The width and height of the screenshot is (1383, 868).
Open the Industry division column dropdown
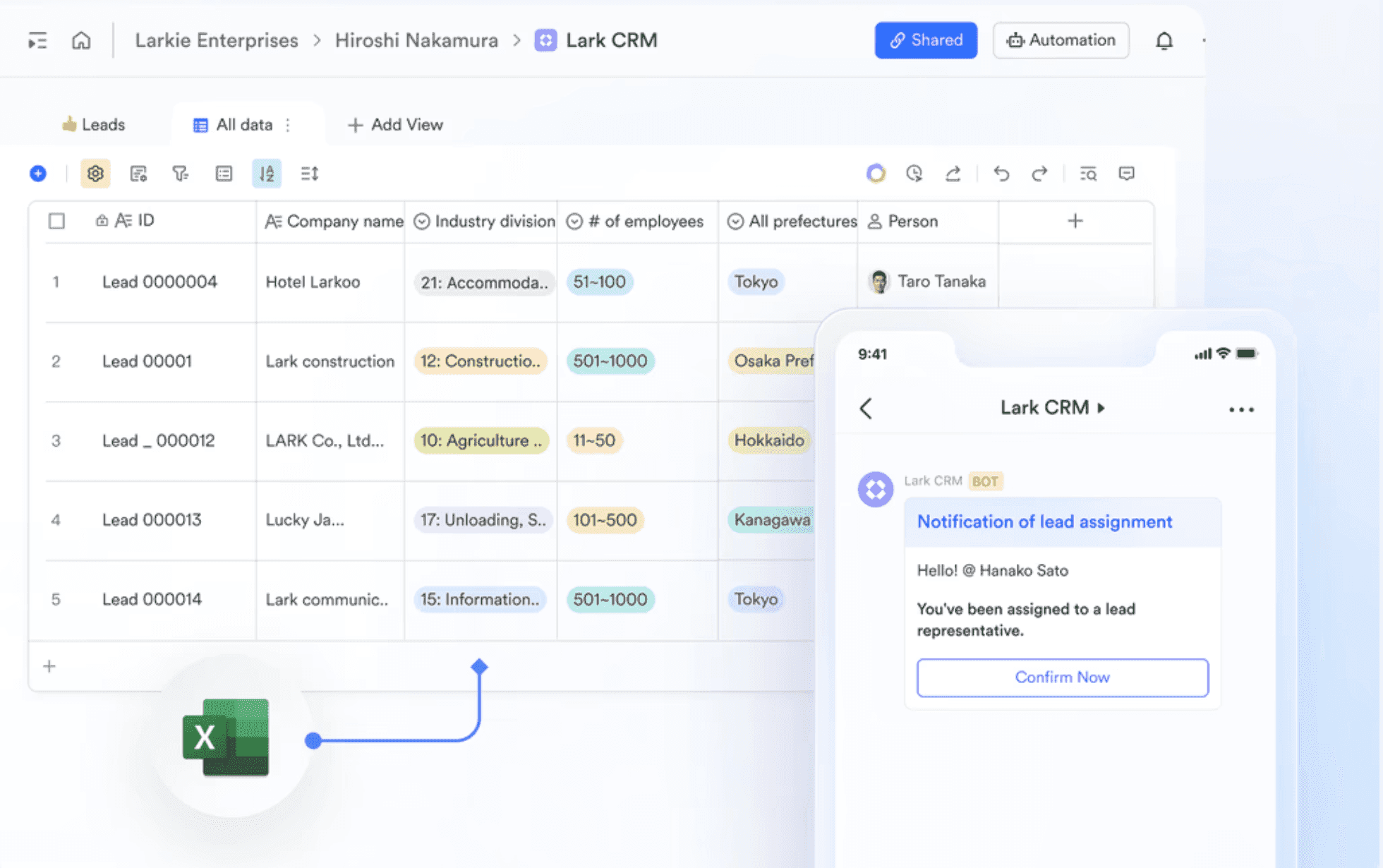(422, 221)
